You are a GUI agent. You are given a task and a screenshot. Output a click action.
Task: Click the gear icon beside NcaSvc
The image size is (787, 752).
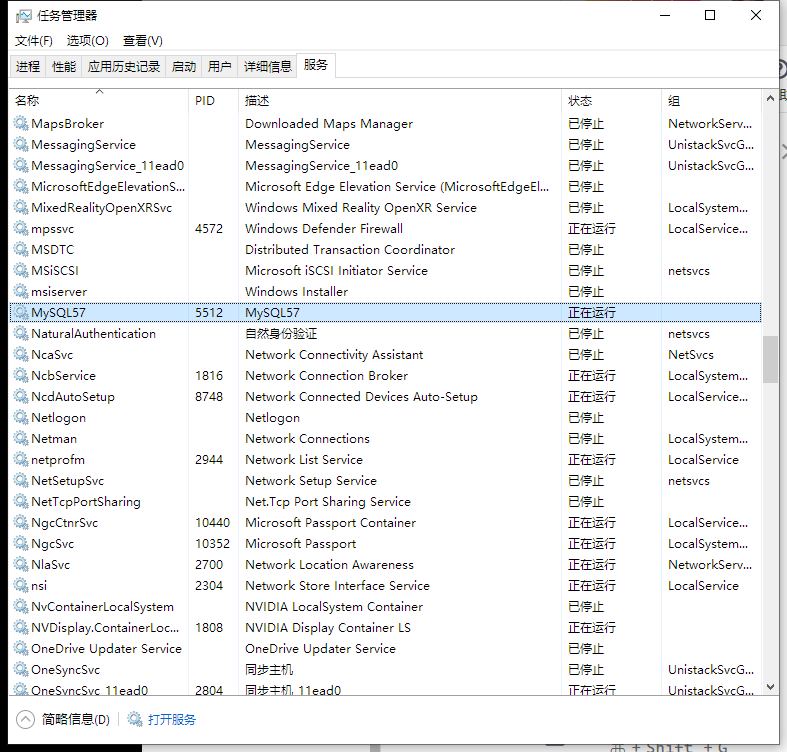(x=21, y=354)
